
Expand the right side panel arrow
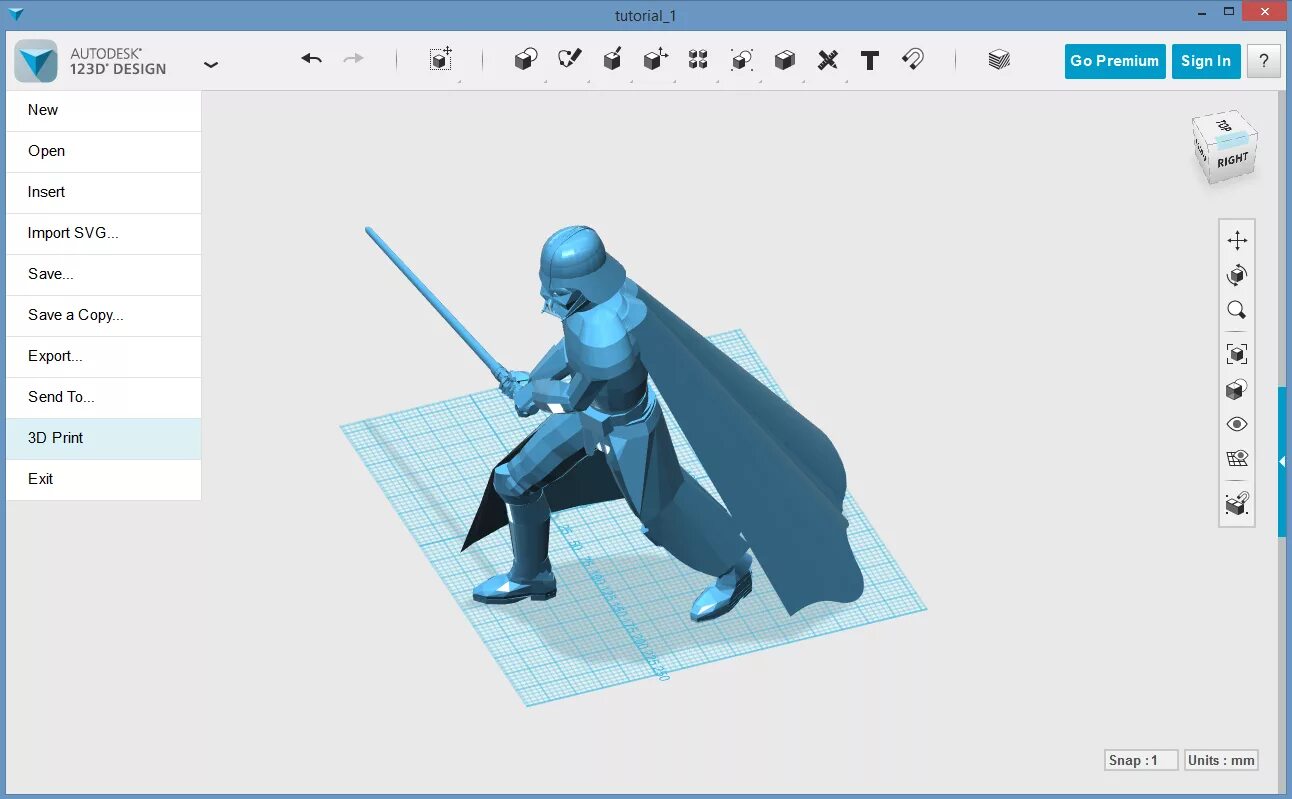point(1282,461)
